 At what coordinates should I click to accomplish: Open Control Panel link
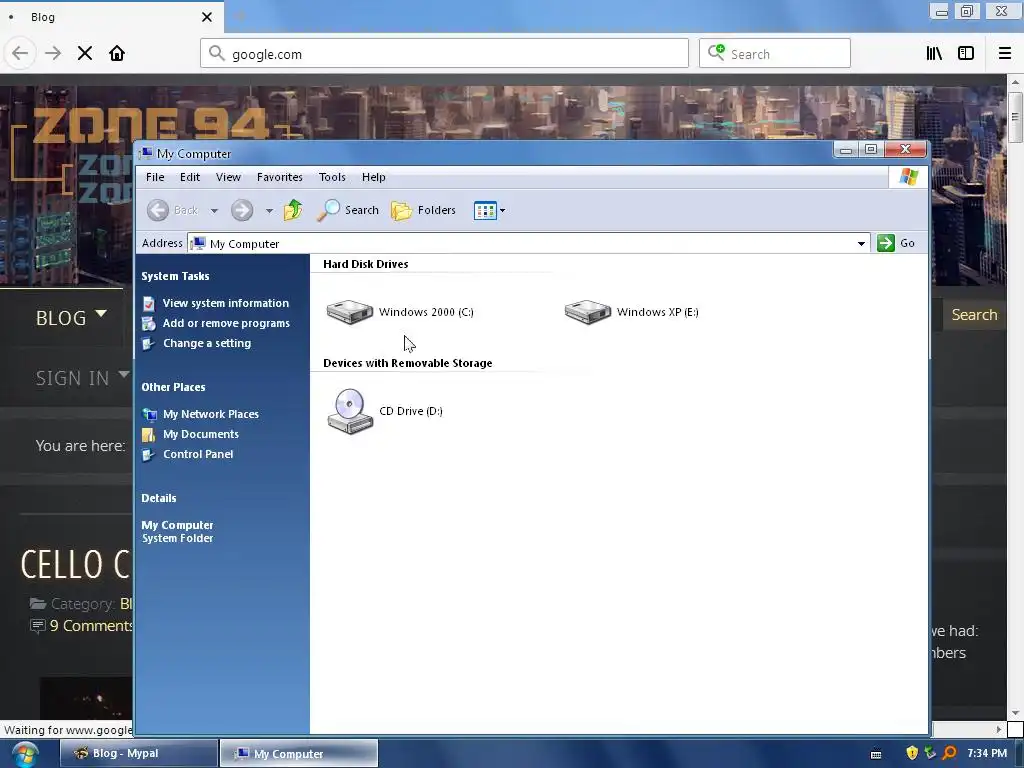[198, 455]
